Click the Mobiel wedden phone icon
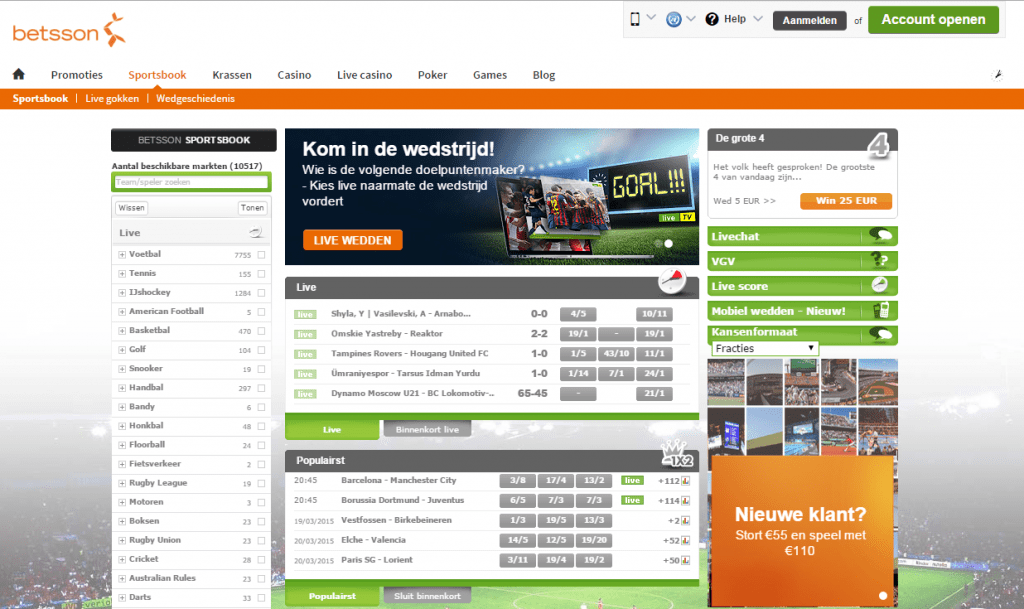Screen dimensions: 1024x609 pyautogui.click(x=882, y=310)
